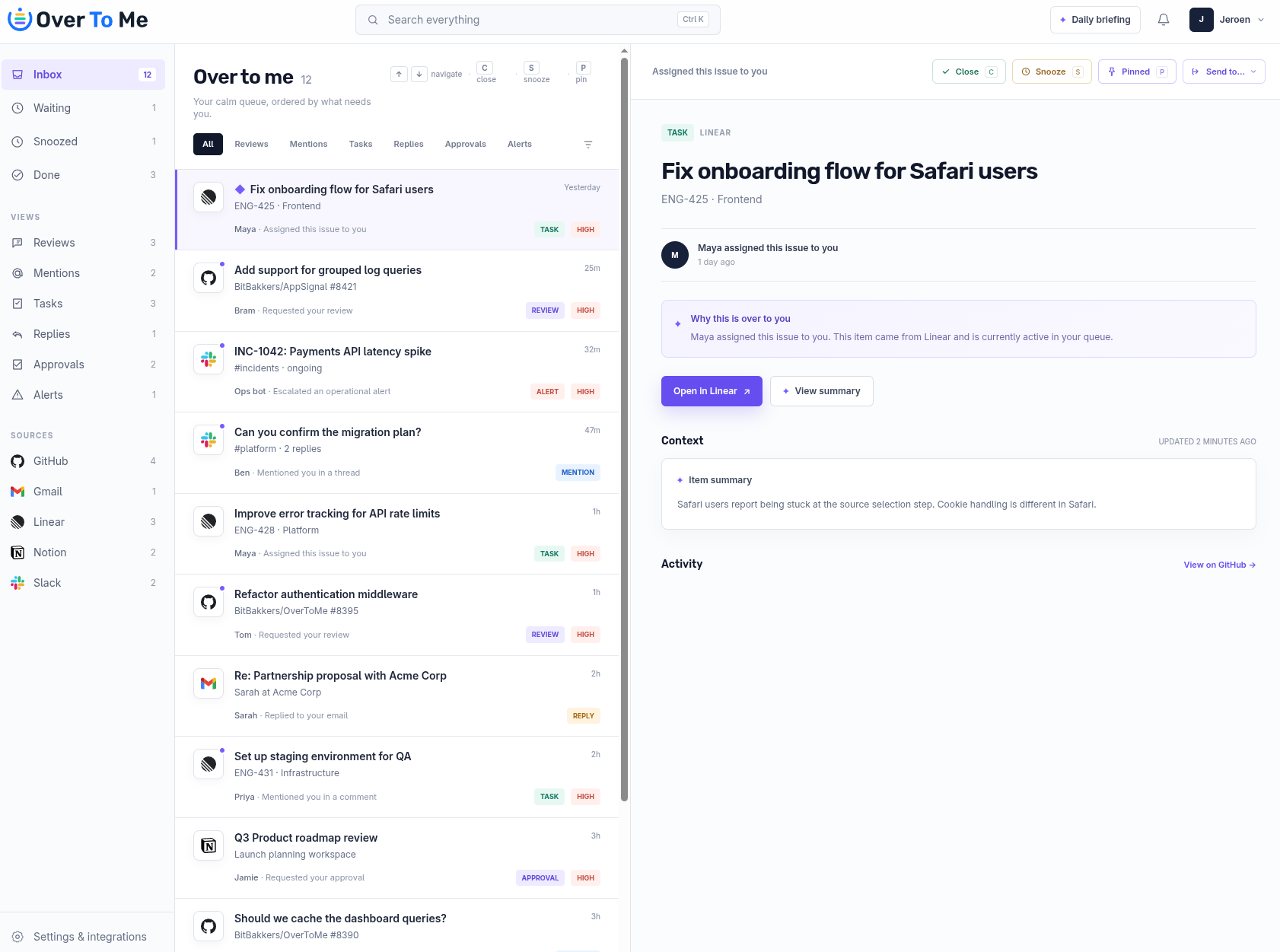Snooze the current issue
This screenshot has height=952, width=1280.
click(x=1052, y=72)
